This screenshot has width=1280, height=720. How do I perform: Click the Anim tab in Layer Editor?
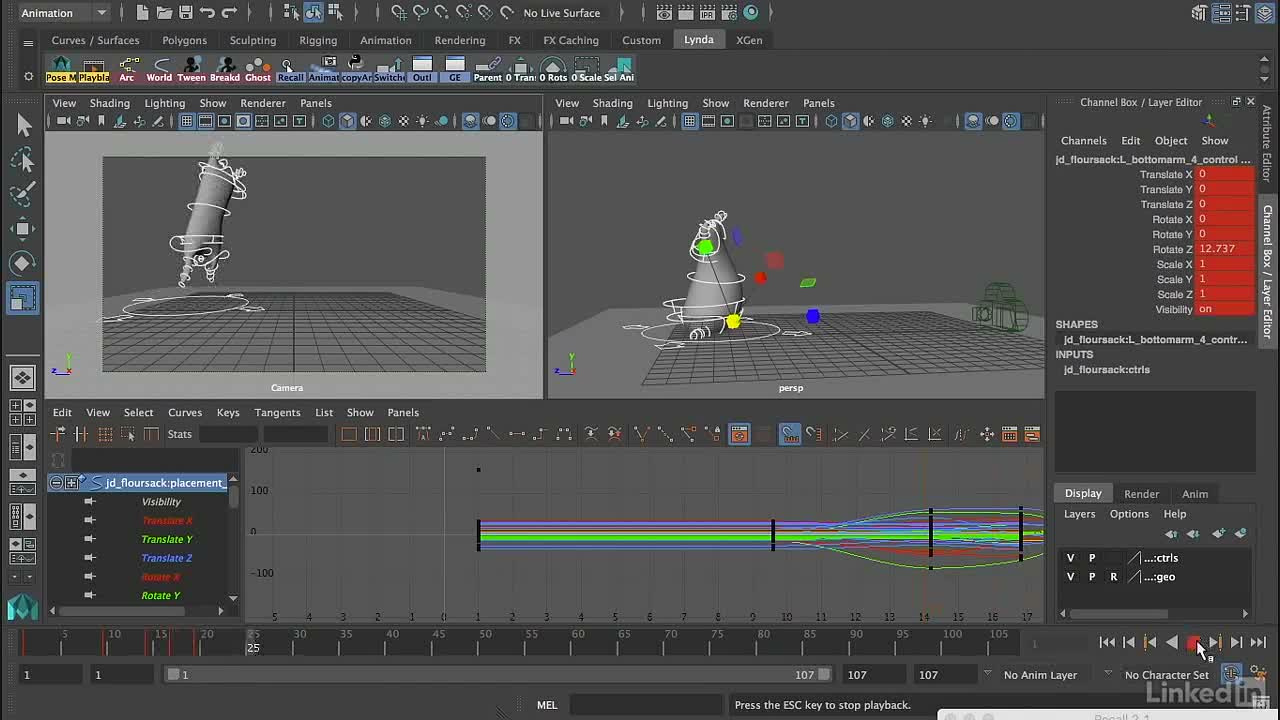(x=1195, y=494)
